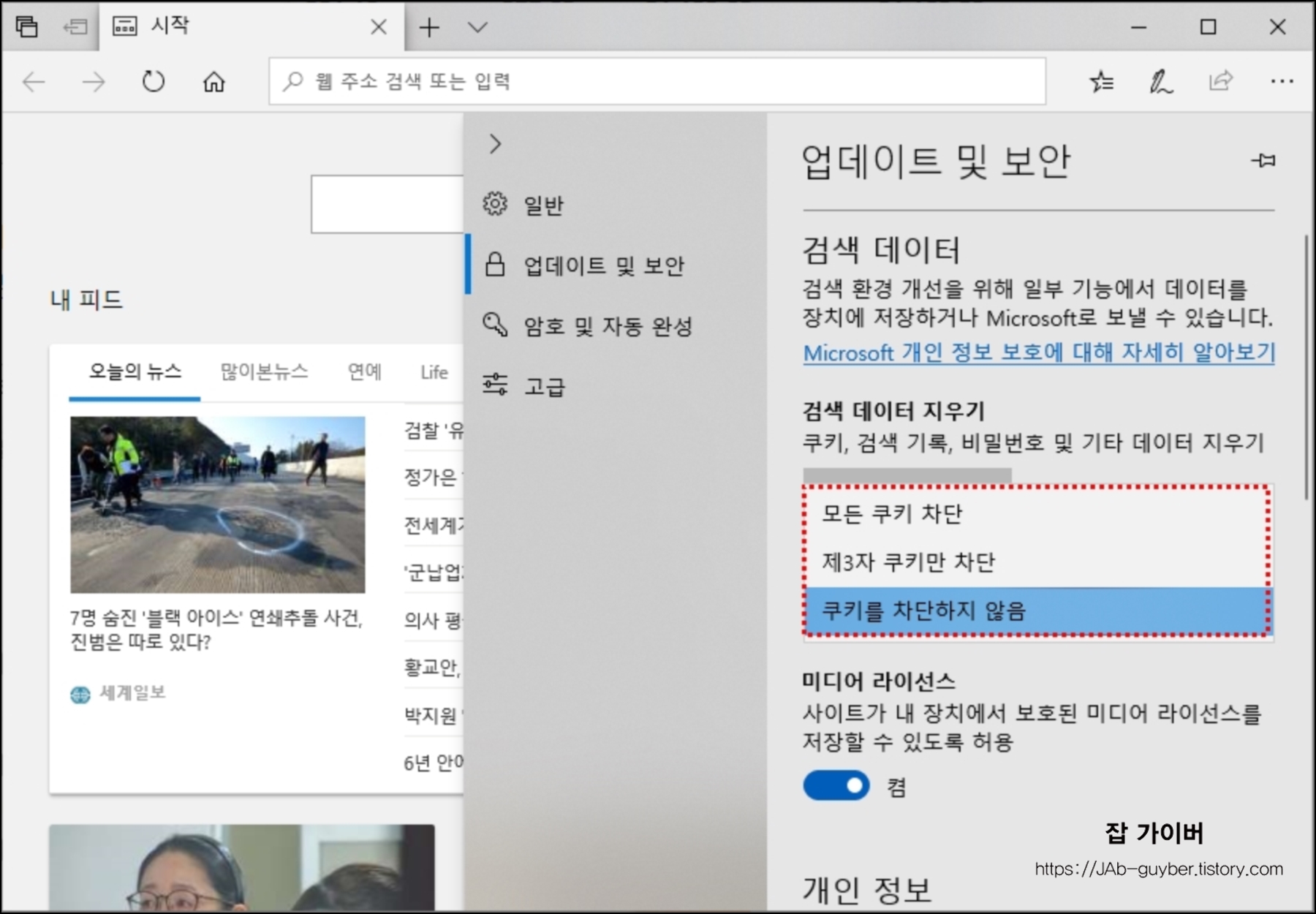
Task: Choose 모든 쿠키 차단 option
Action: tap(1038, 513)
